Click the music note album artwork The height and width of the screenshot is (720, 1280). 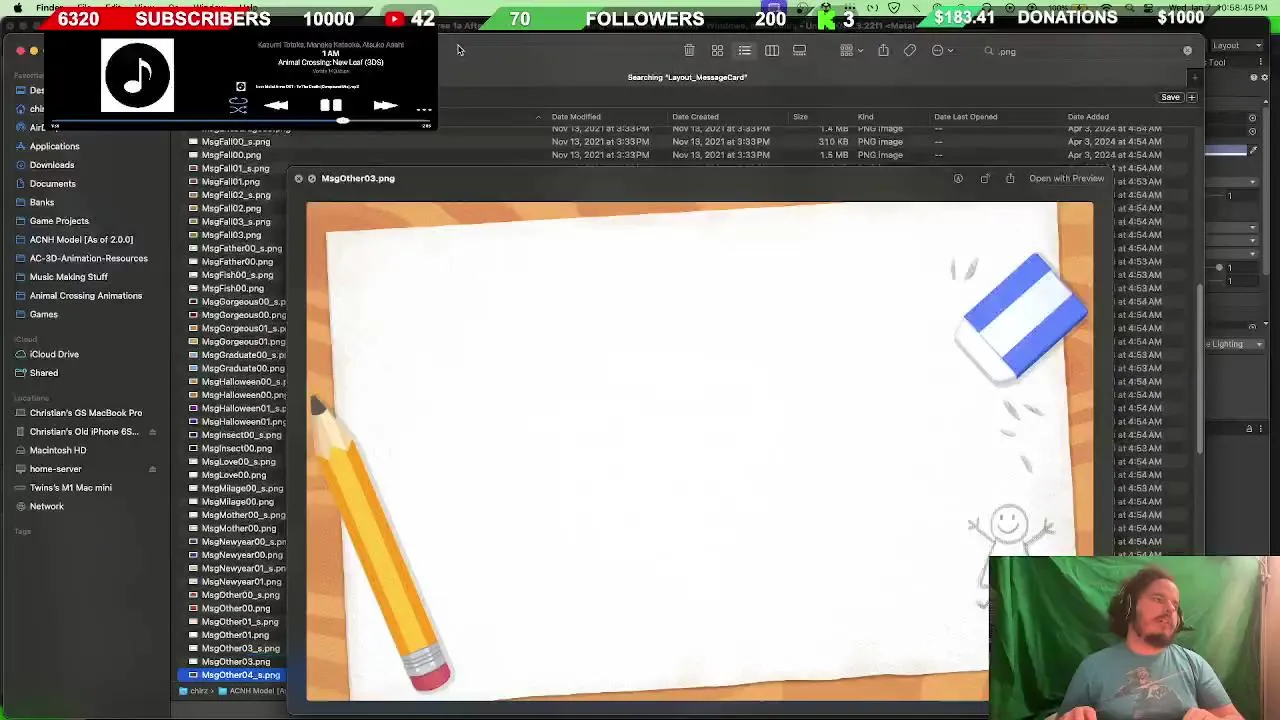[x=137, y=76]
